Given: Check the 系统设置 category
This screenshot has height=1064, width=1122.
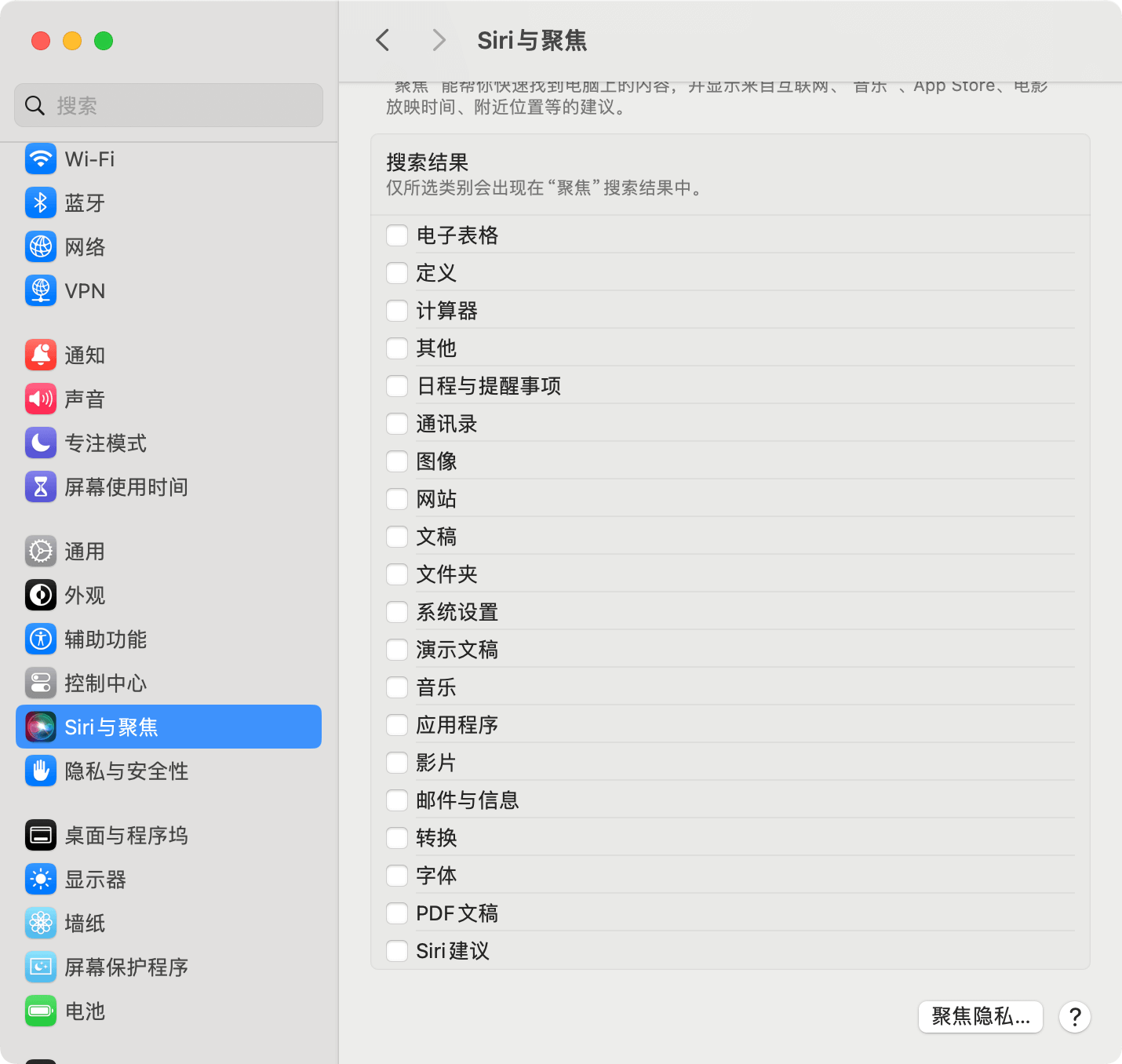Looking at the screenshot, I should point(397,612).
